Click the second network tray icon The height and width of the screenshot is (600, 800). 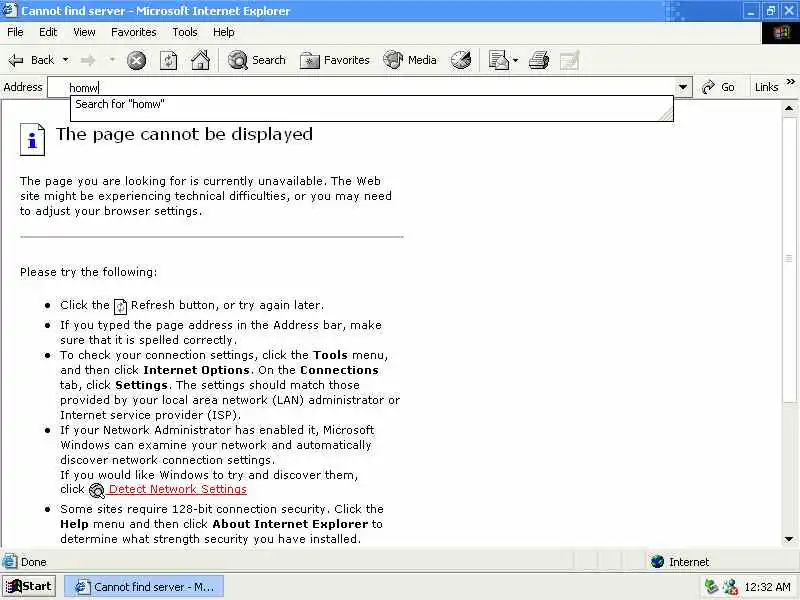730,587
